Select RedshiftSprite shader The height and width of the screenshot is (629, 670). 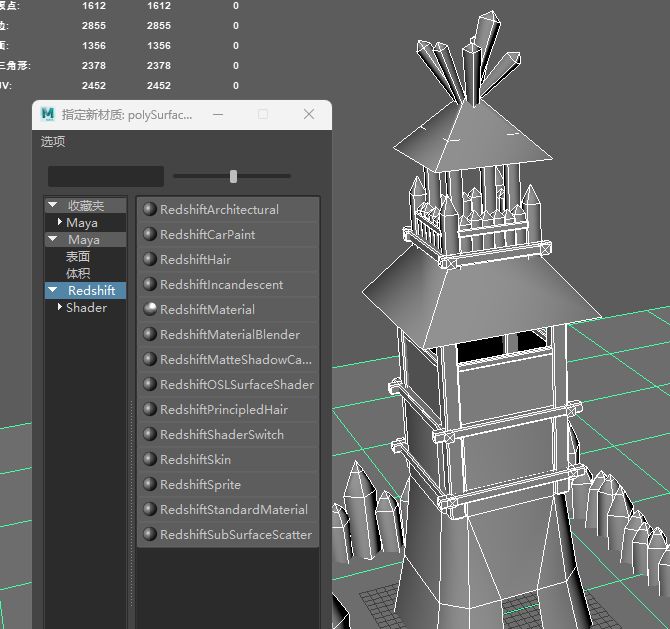tap(228, 484)
